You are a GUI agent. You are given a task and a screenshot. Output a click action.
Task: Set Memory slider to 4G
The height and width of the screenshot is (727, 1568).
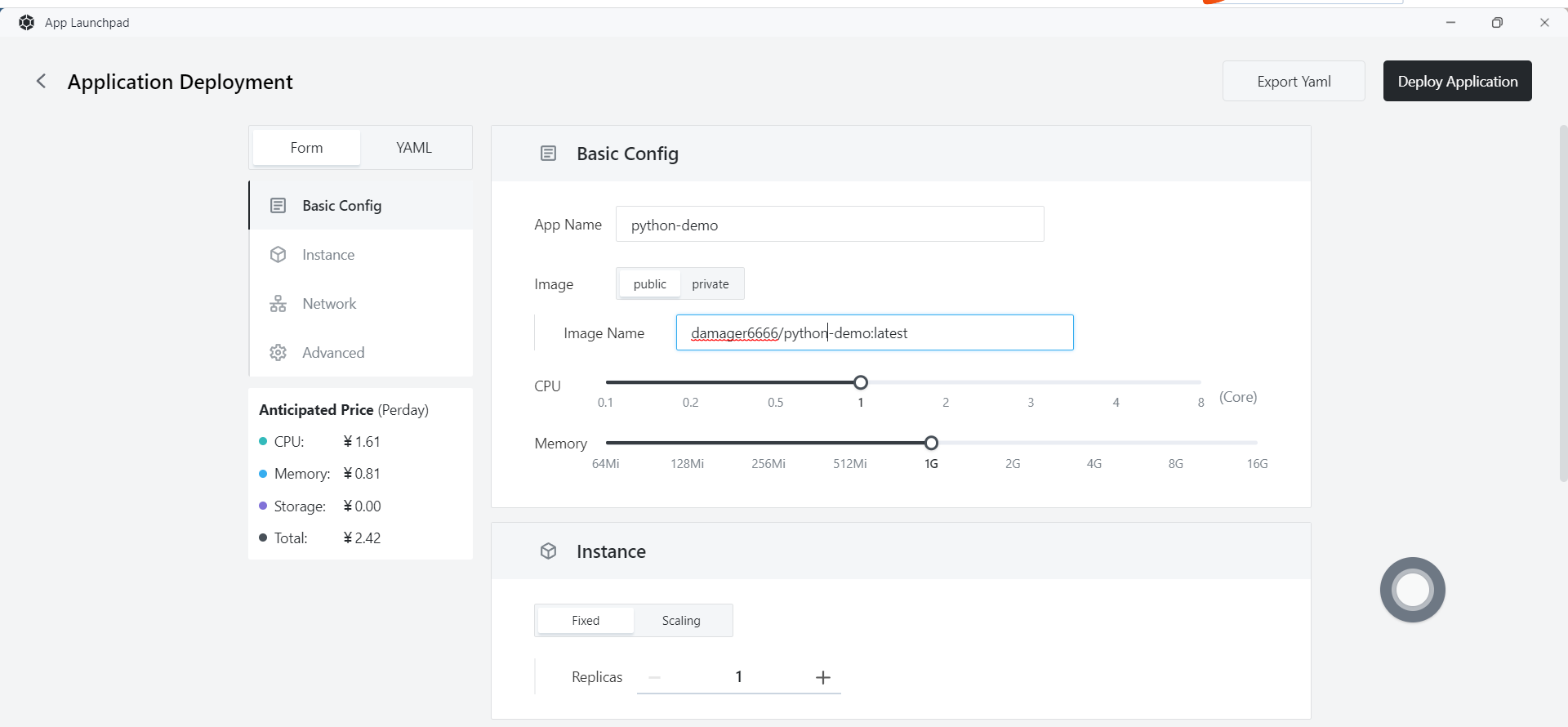coord(1094,443)
